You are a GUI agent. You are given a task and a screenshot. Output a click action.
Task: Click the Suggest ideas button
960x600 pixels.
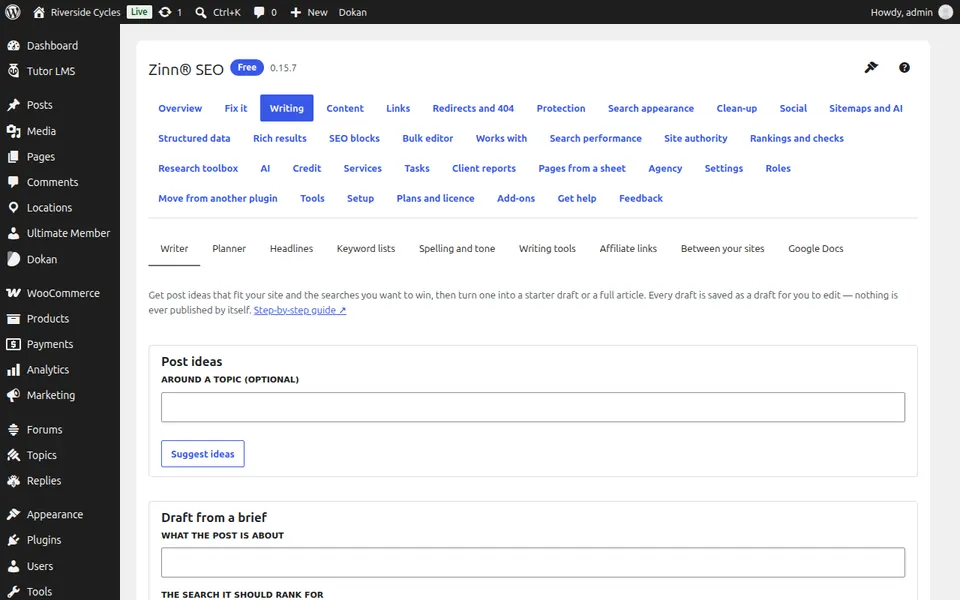click(x=203, y=454)
